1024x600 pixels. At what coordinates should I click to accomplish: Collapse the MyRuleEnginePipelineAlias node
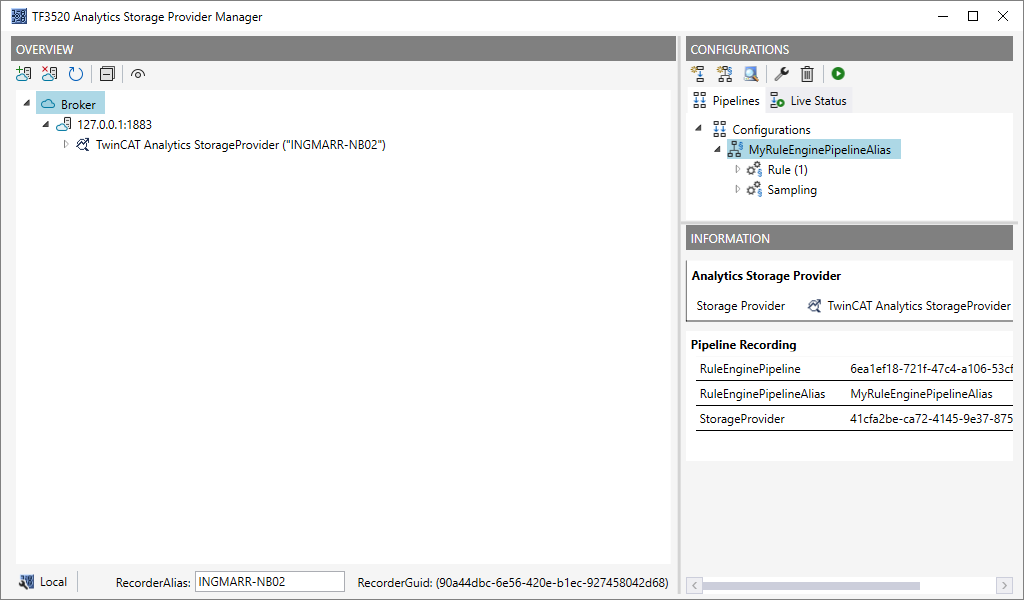click(718, 149)
